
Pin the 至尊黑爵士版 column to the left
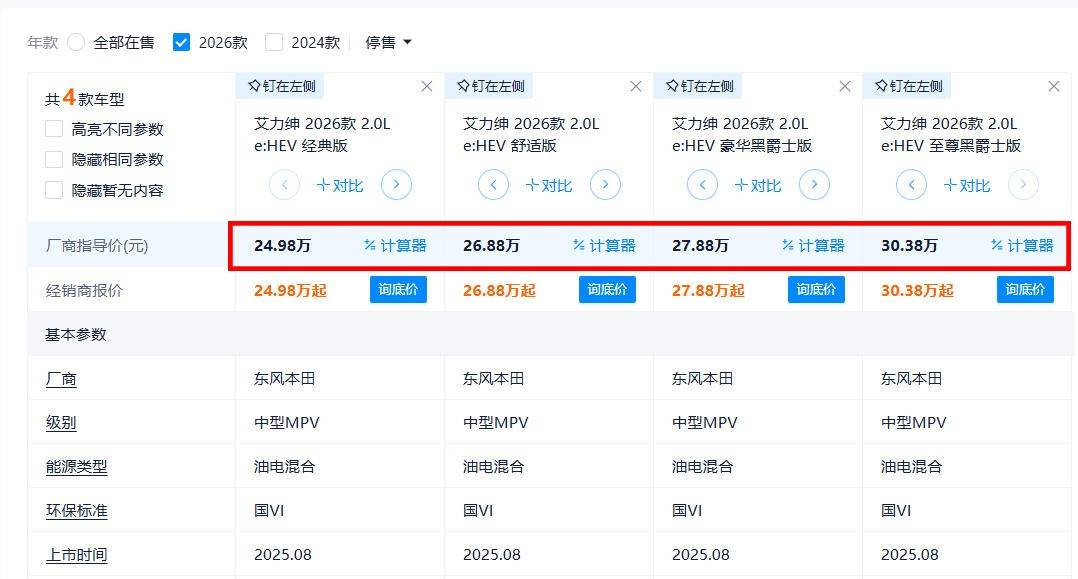[908, 86]
